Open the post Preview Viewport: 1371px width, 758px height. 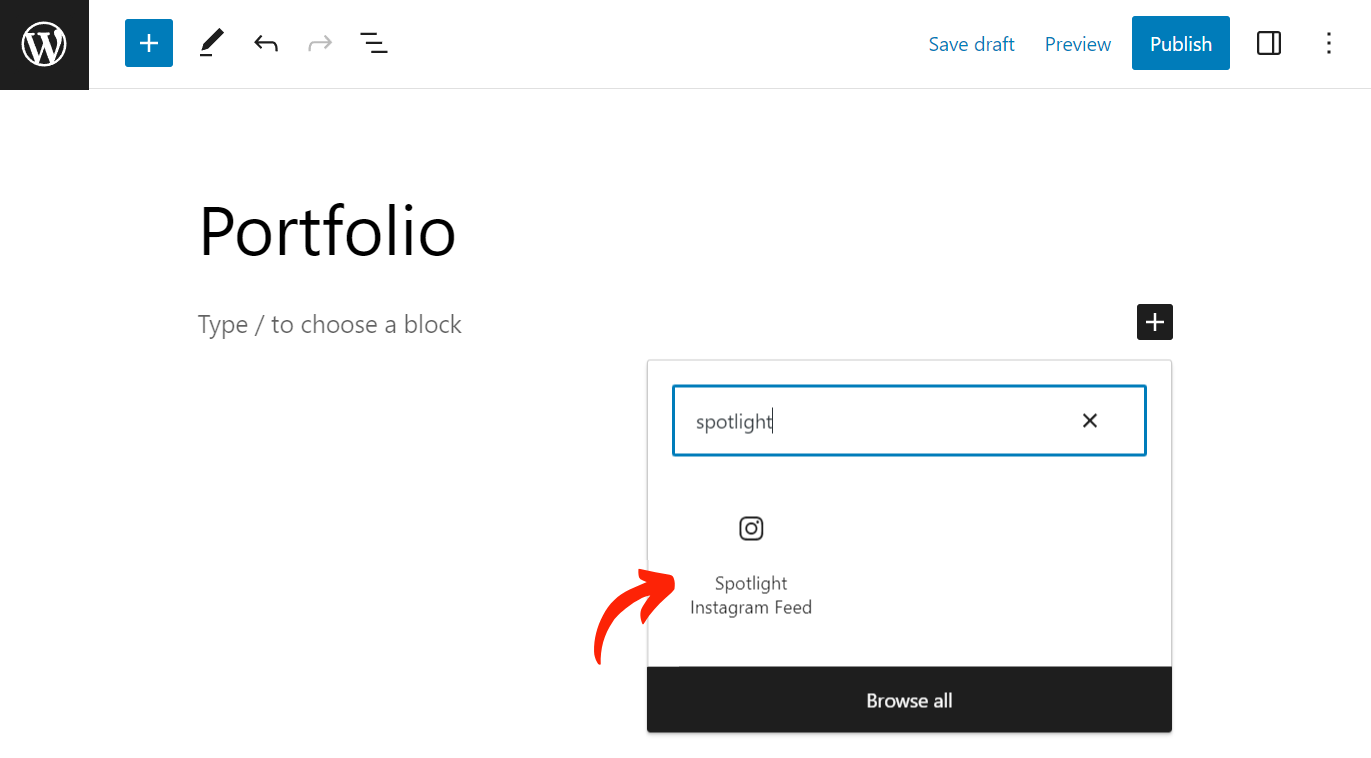point(1078,44)
